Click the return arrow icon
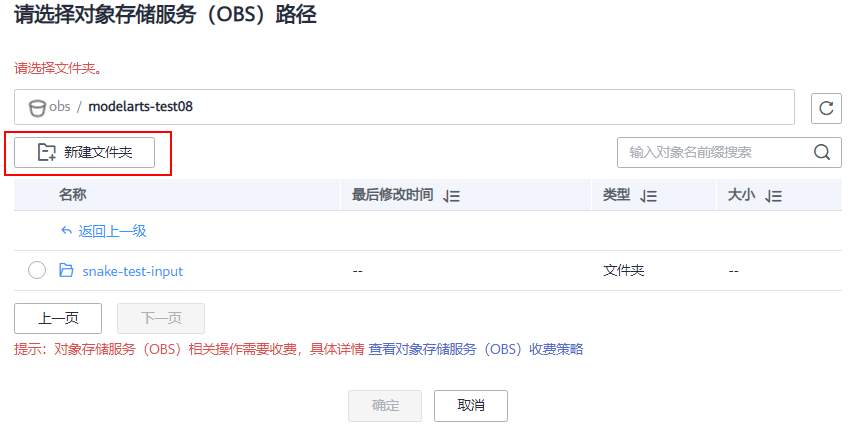This screenshot has height=432, width=849. (66, 231)
